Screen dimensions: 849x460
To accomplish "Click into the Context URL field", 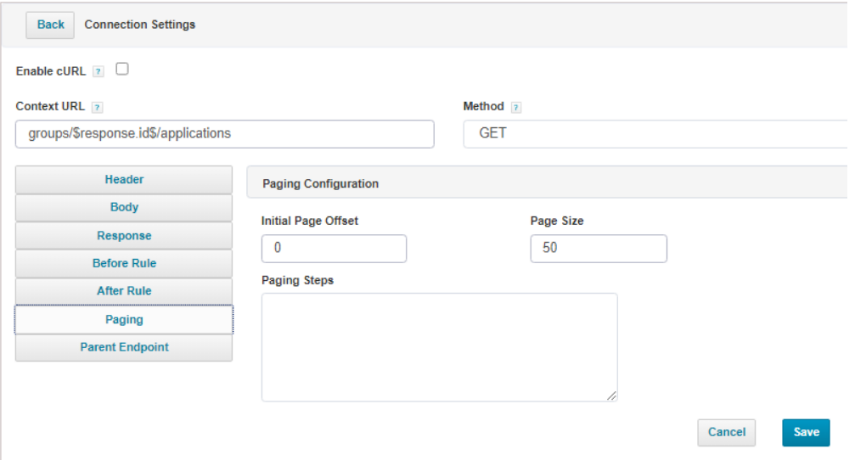I will pyautogui.click(x=225, y=134).
